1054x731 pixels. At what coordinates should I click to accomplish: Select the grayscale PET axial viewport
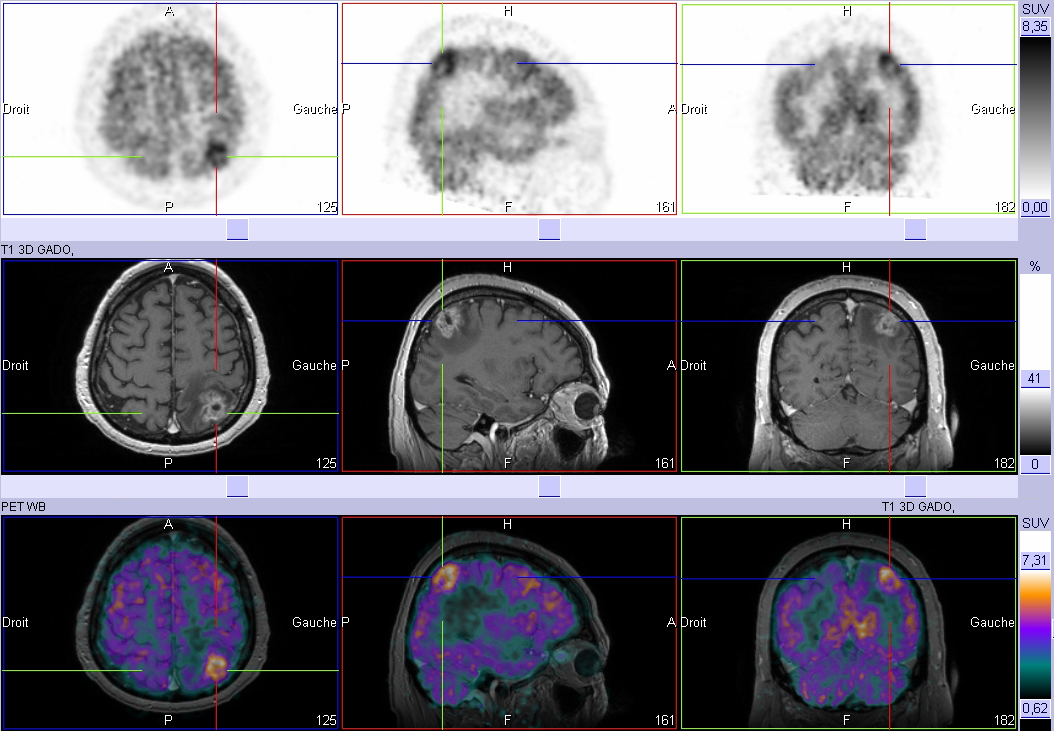point(170,109)
